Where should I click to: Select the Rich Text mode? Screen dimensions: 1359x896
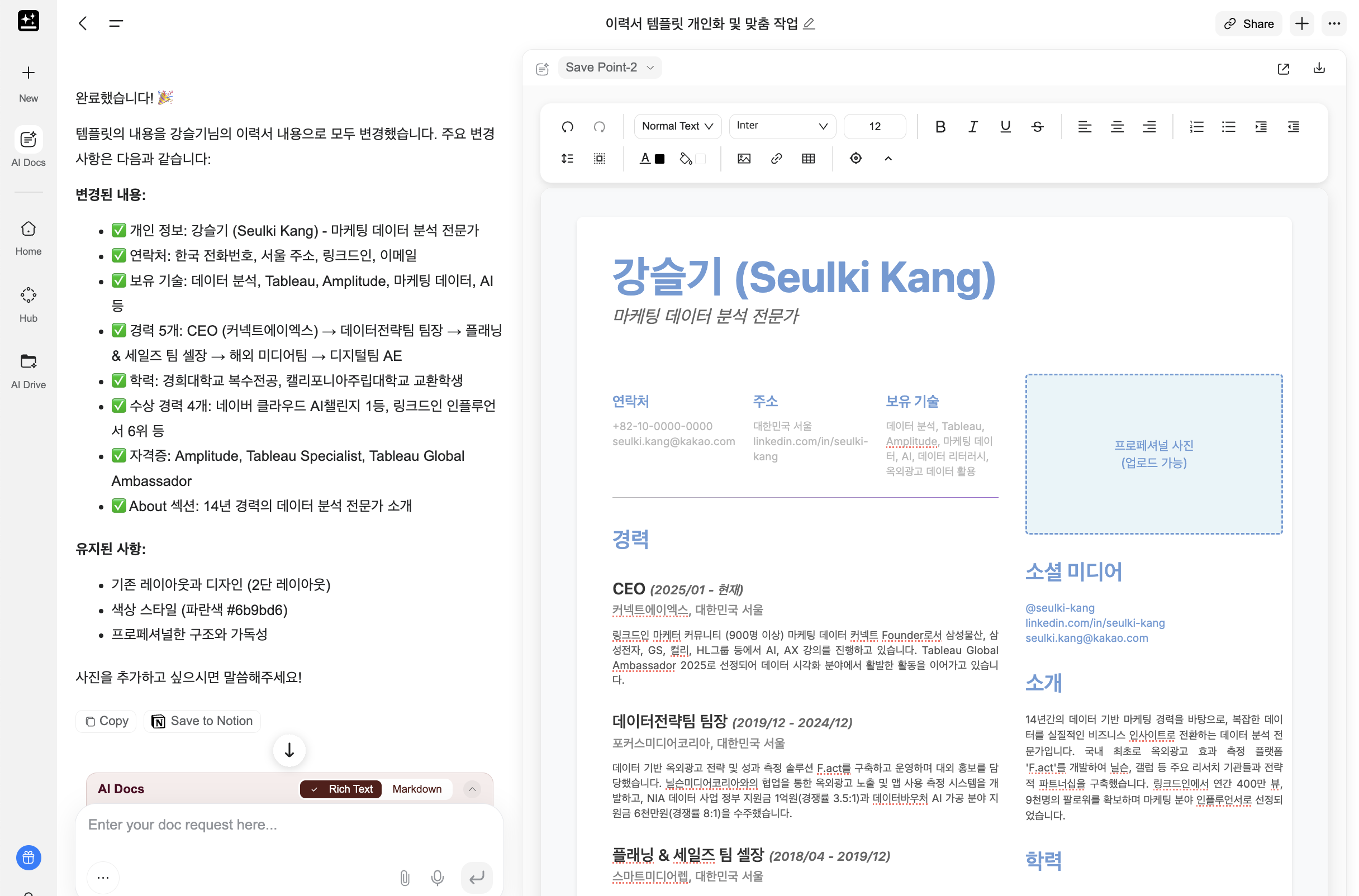click(341, 789)
